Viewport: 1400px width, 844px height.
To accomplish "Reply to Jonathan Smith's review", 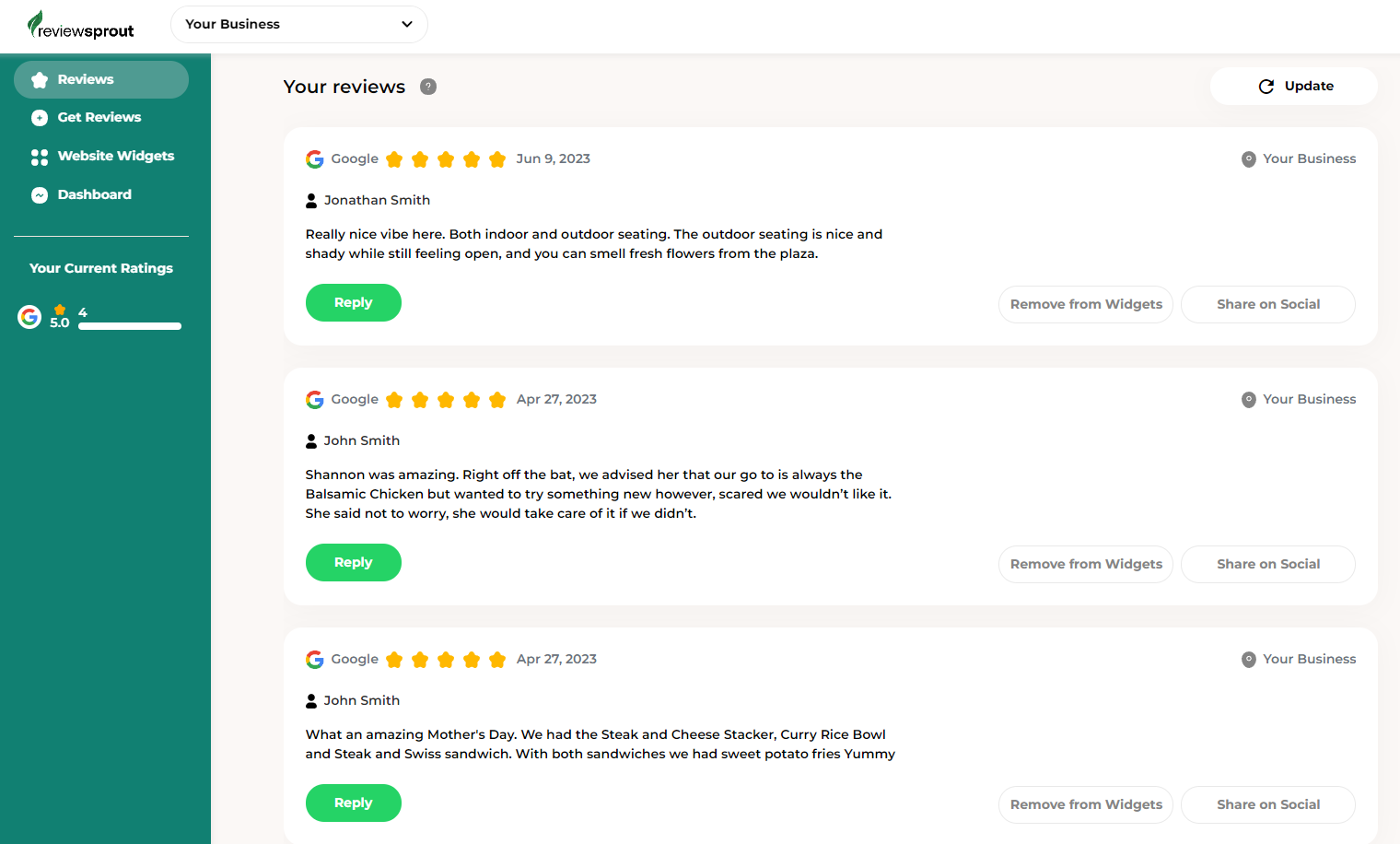I will point(354,303).
